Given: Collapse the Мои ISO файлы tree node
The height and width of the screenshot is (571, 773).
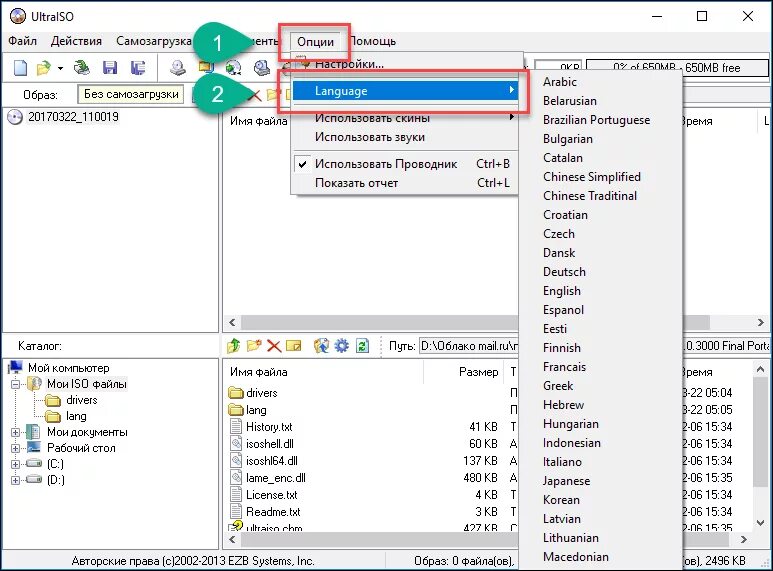Looking at the screenshot, I should 15,384.
